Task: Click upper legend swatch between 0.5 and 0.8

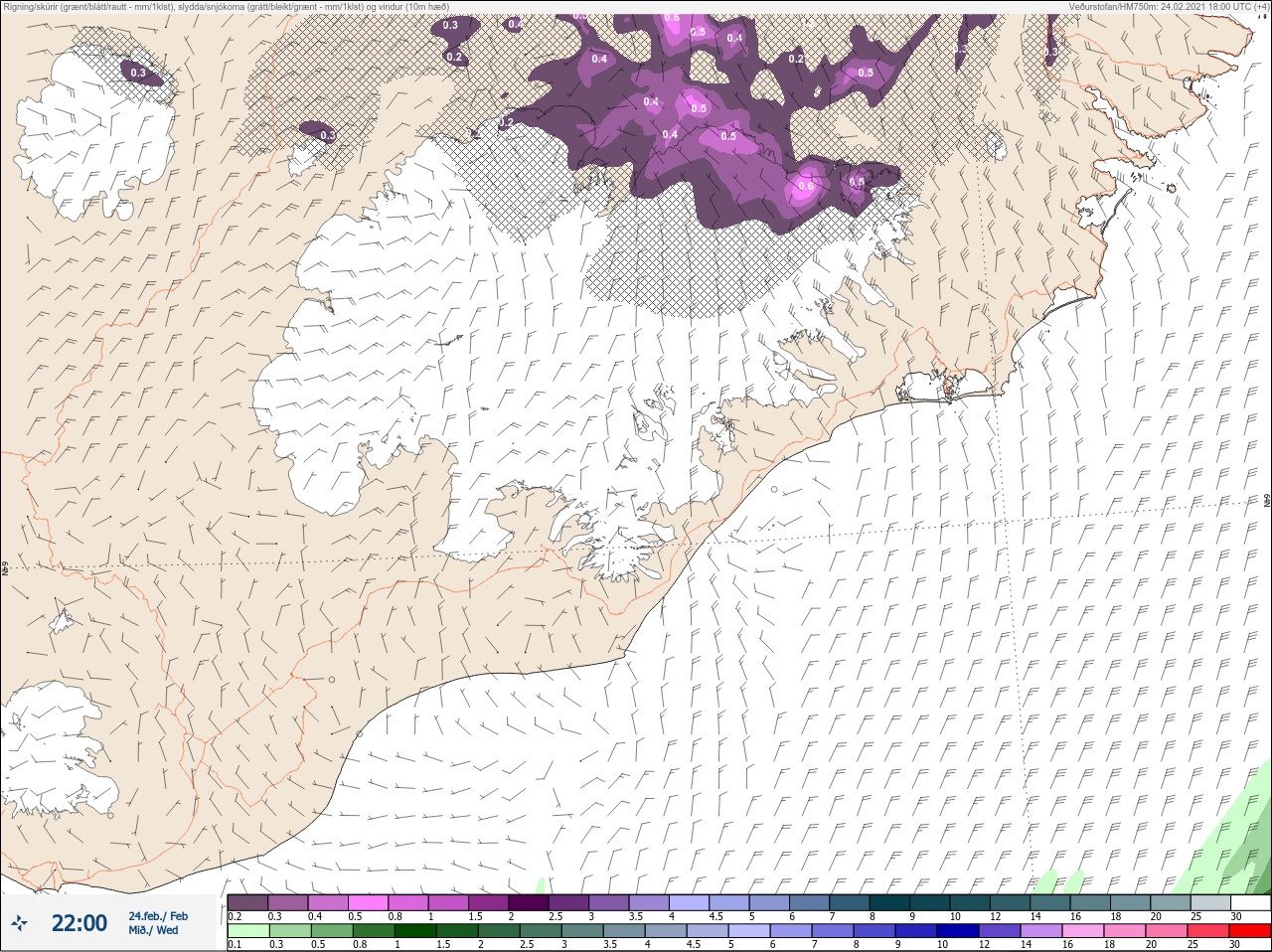Action: point(369,902)
